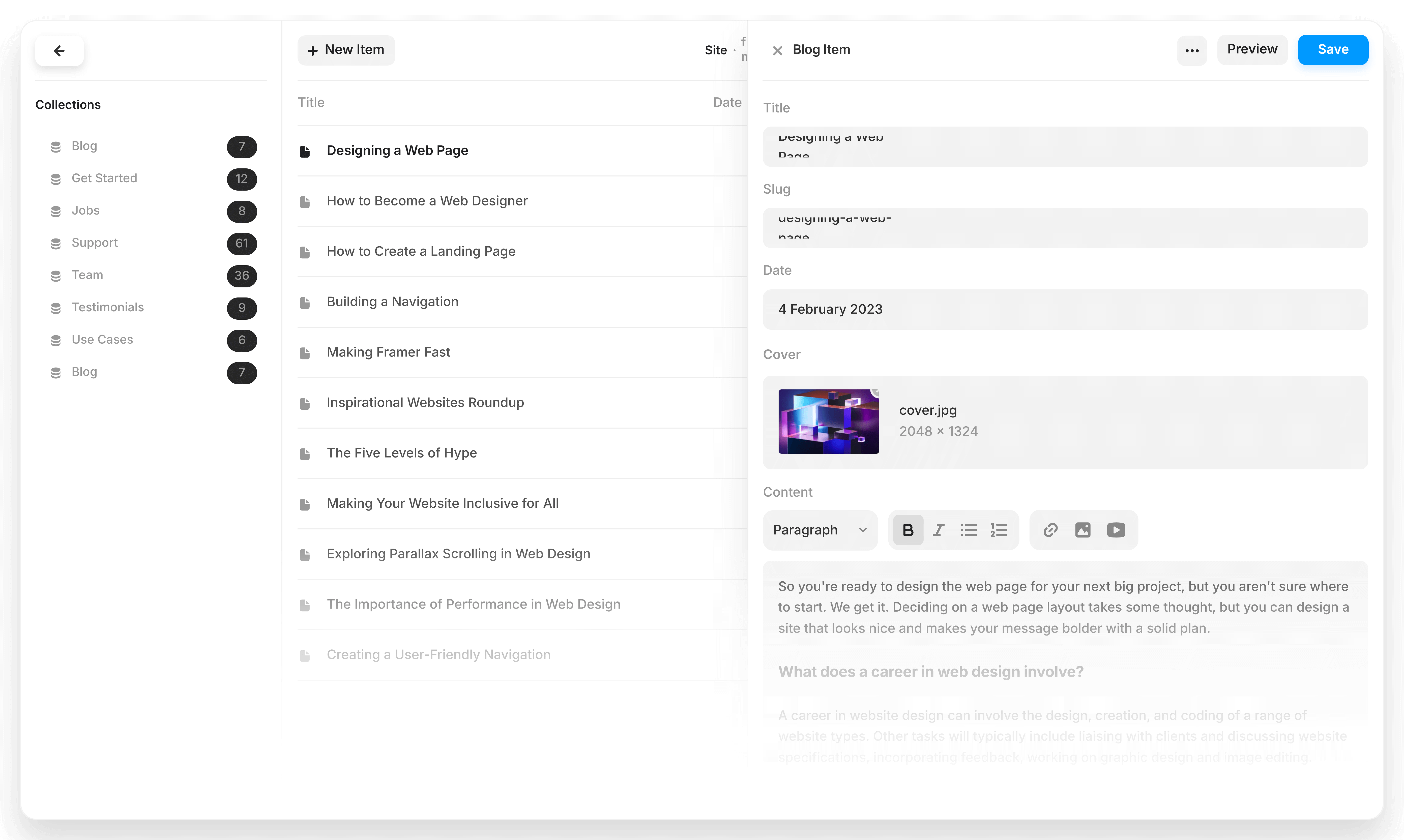Click the cover.jpg thumbnail
Screen dimensions: 1404x840
coord(828,421)
